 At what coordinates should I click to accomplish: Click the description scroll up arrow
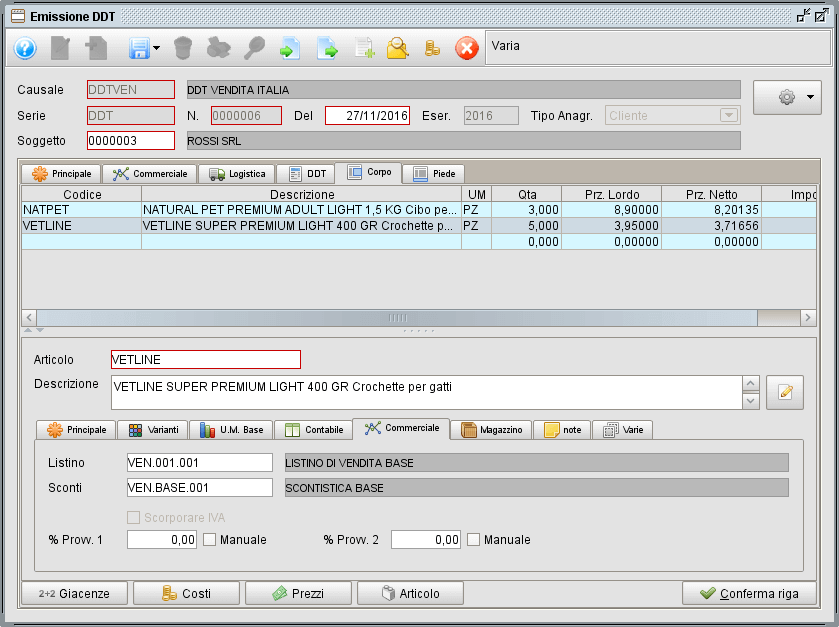point(751,384)
